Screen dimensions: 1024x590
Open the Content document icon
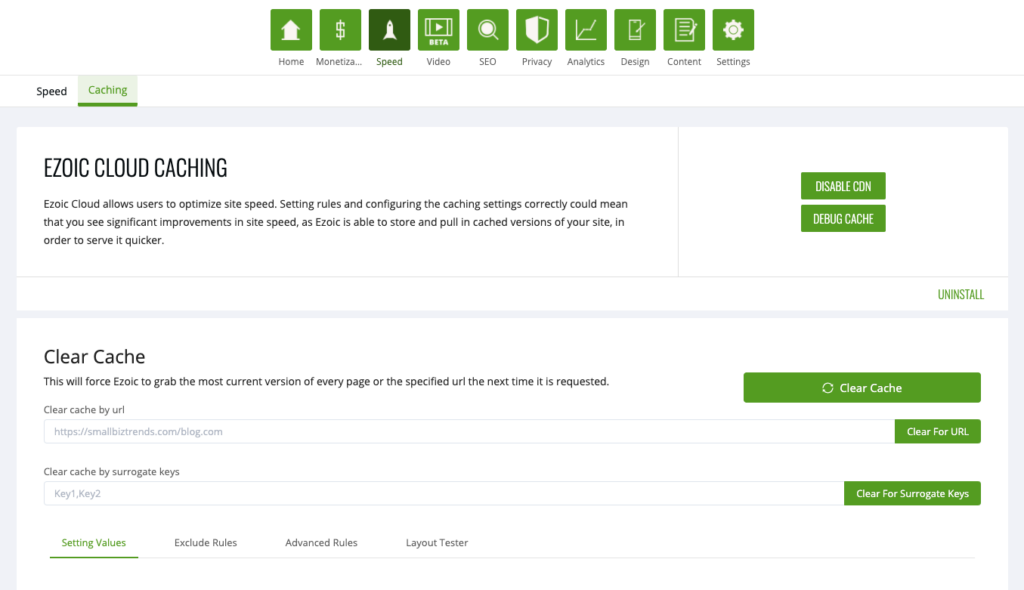tap(684, 29)
